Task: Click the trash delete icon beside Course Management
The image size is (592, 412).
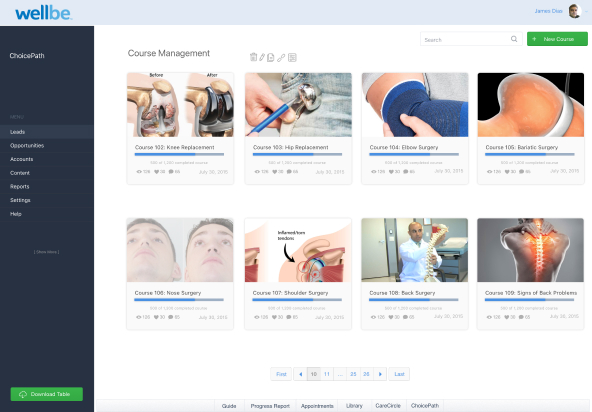Action: point(253,57)
